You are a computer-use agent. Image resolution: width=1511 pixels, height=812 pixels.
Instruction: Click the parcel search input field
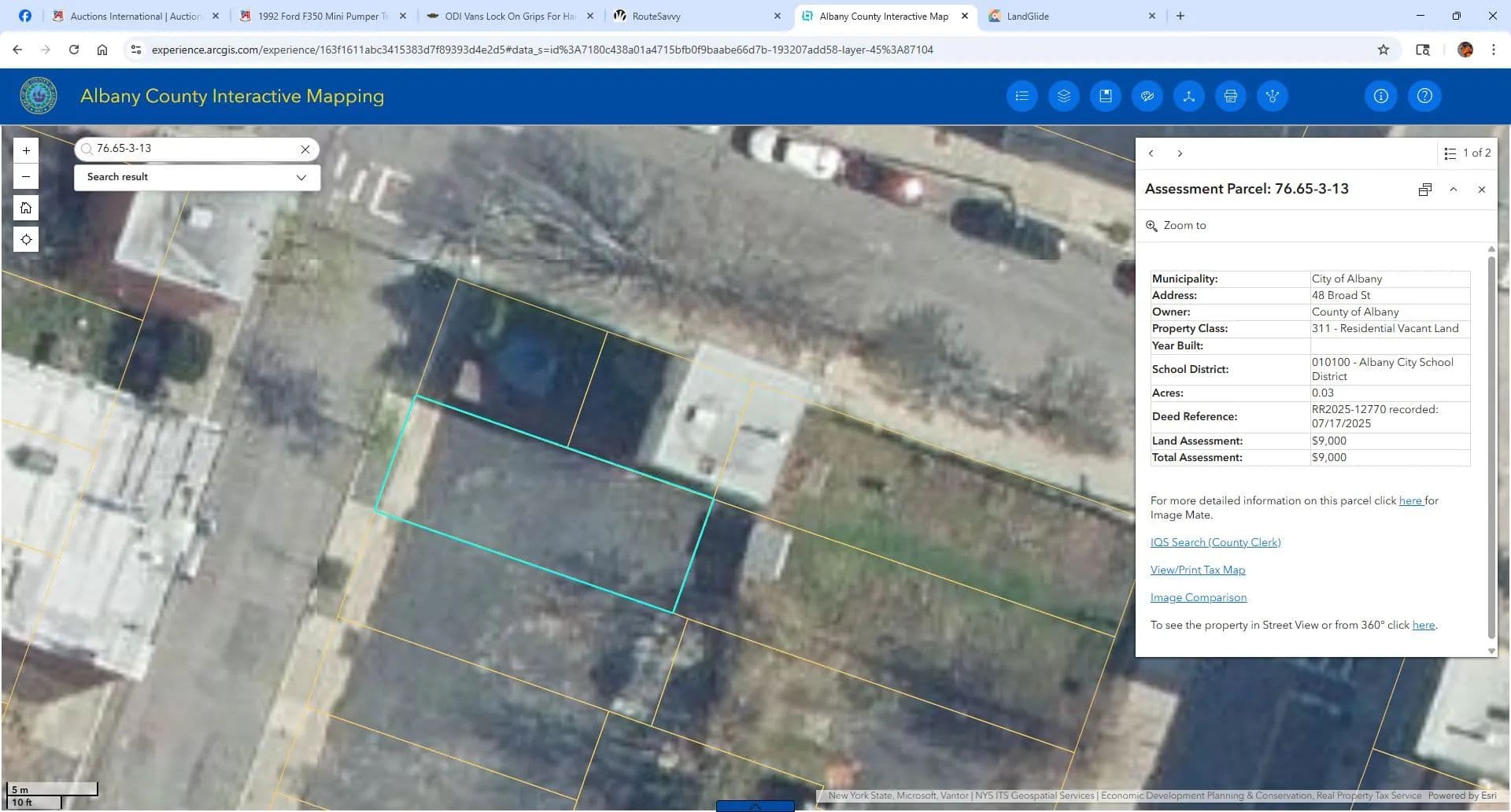click(194, 149)
